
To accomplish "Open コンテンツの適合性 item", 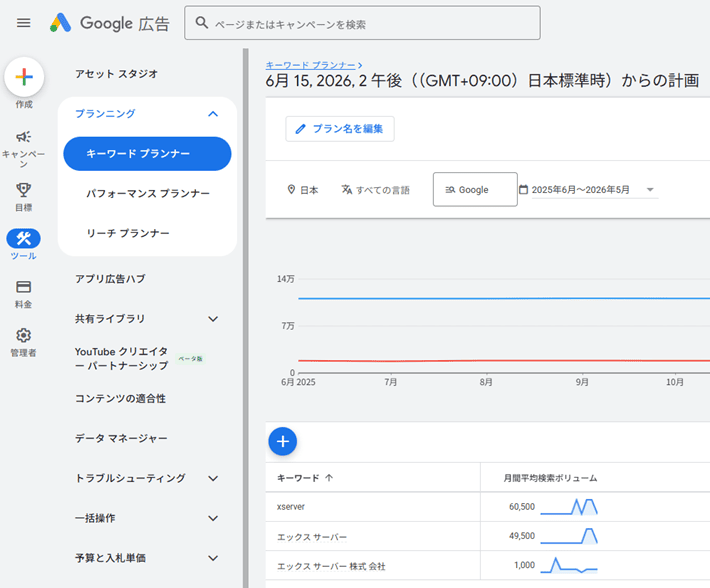I will 120,399.
